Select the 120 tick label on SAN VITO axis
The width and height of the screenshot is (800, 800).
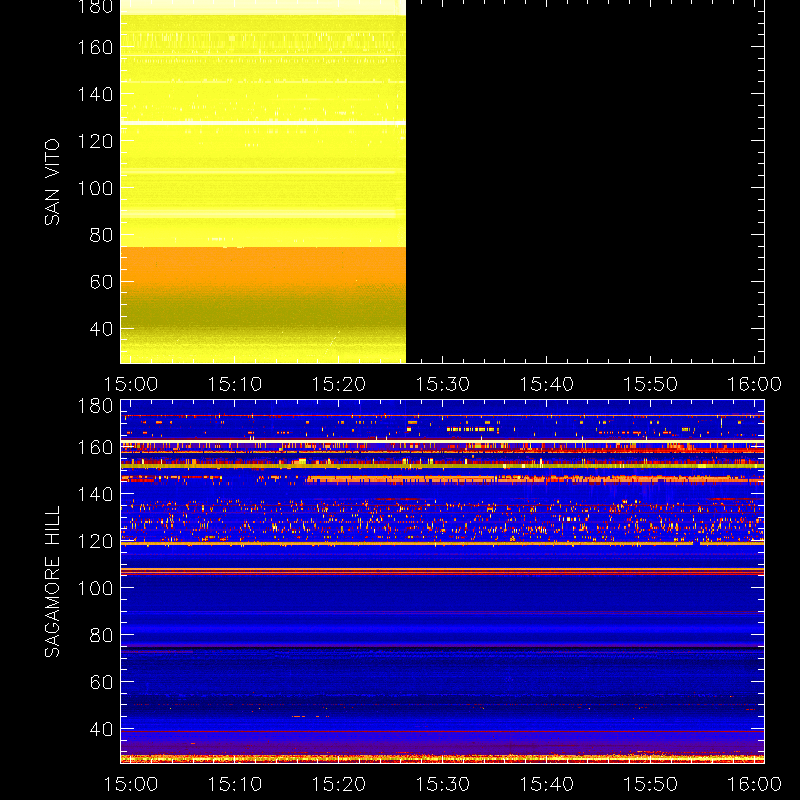[x=95, y=141]
